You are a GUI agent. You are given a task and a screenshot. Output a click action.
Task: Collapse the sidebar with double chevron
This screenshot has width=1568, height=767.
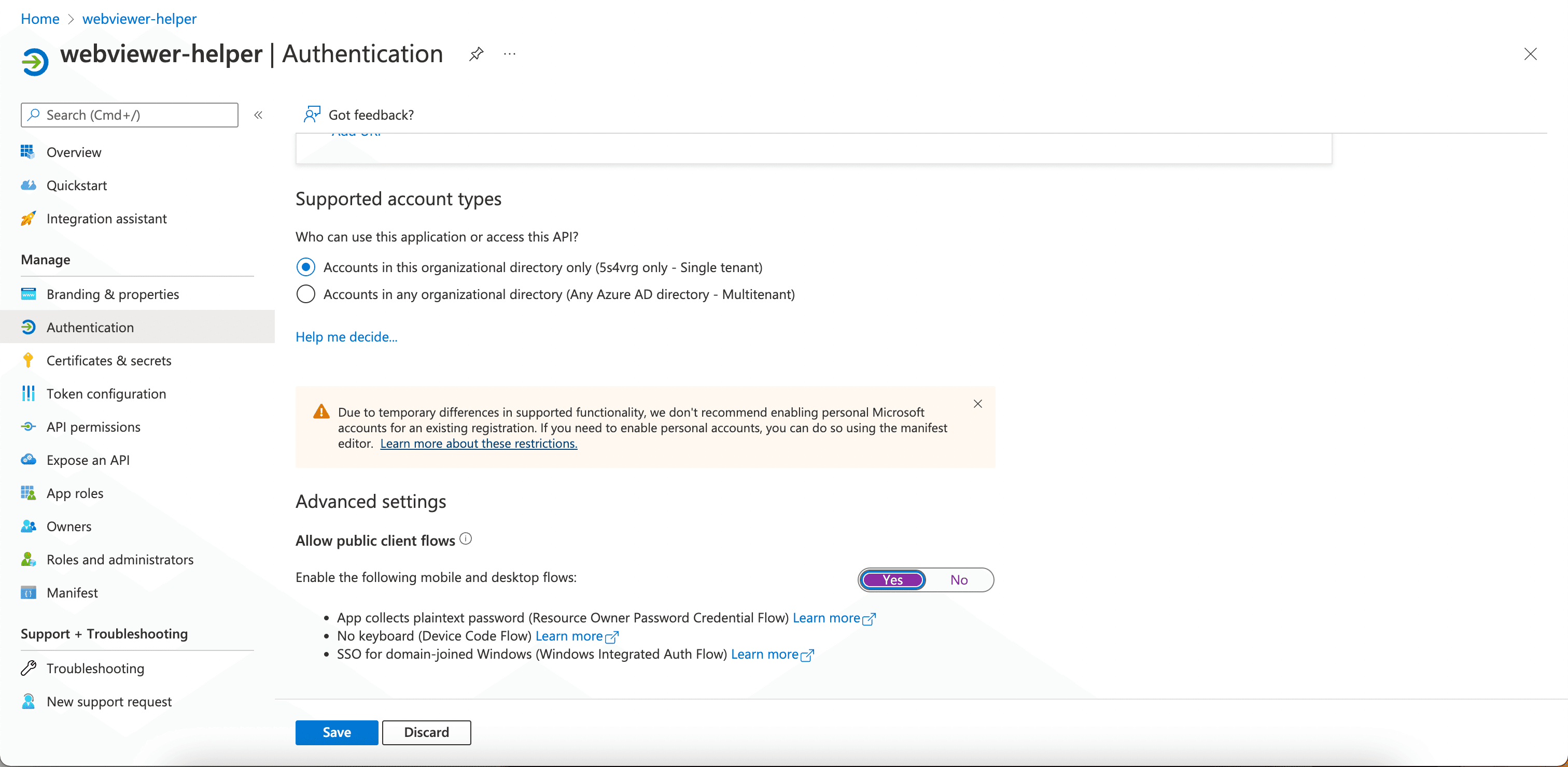258,115
